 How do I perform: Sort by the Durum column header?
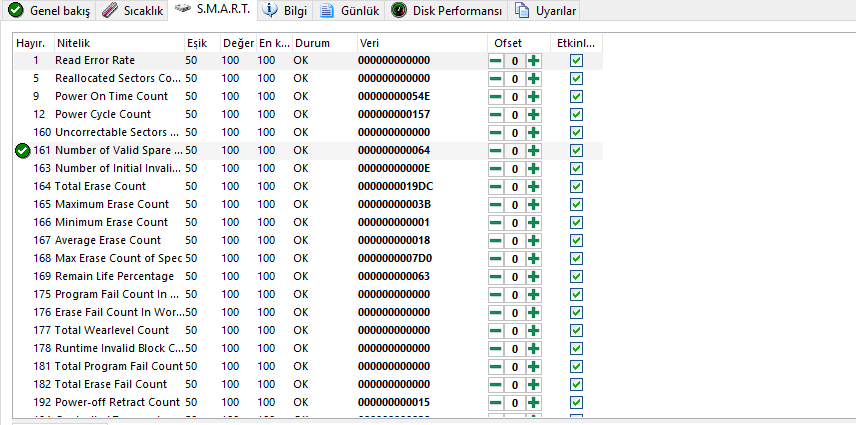tap(324, 43)
